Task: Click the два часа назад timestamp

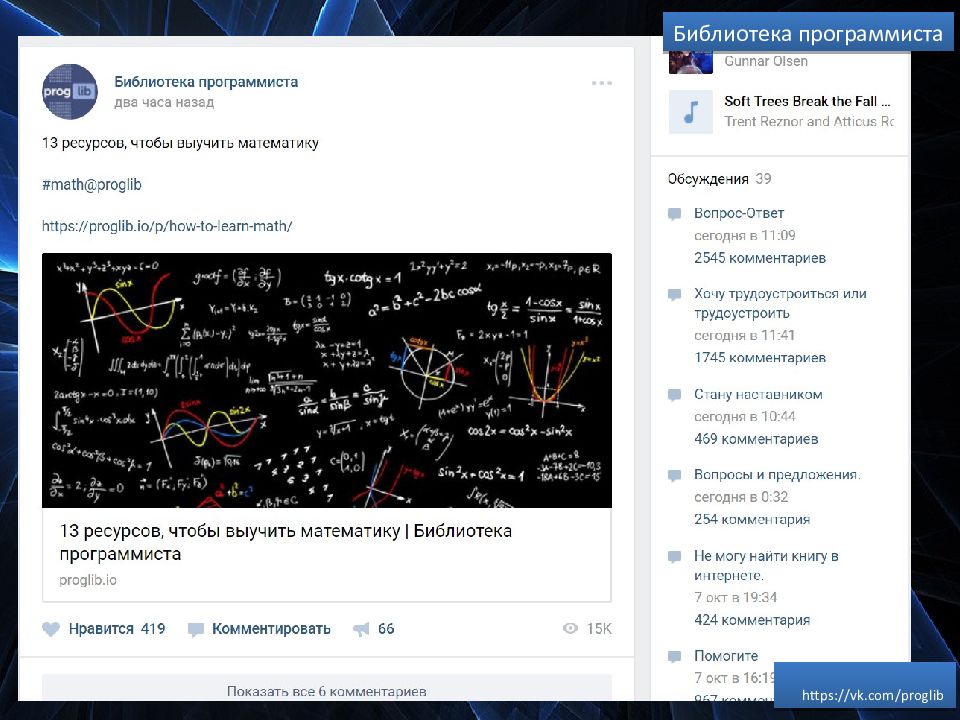Action: tap(164, 102)
